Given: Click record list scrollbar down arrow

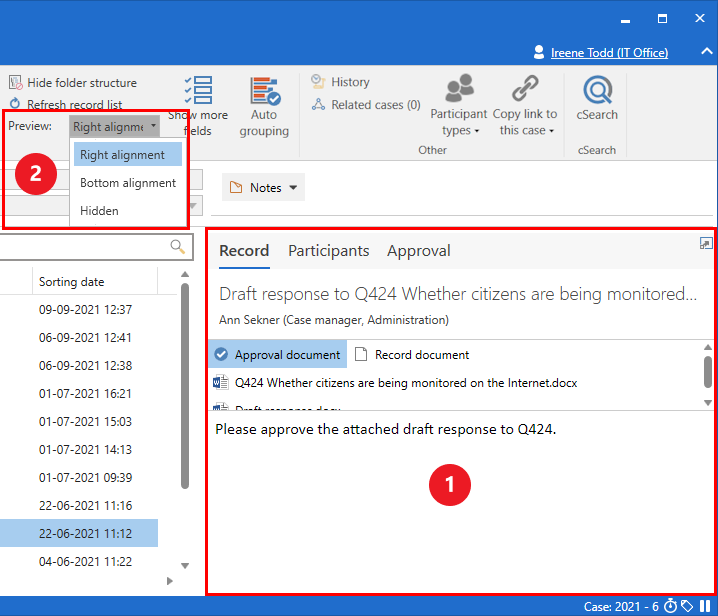Looking at the screenshot, I should [x=185, y=566].
